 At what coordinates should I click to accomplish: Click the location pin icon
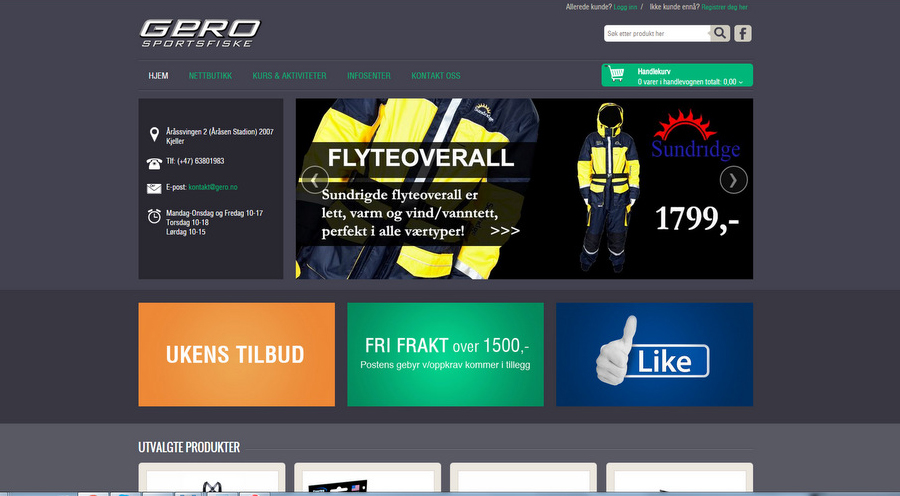tap(154, 134)
